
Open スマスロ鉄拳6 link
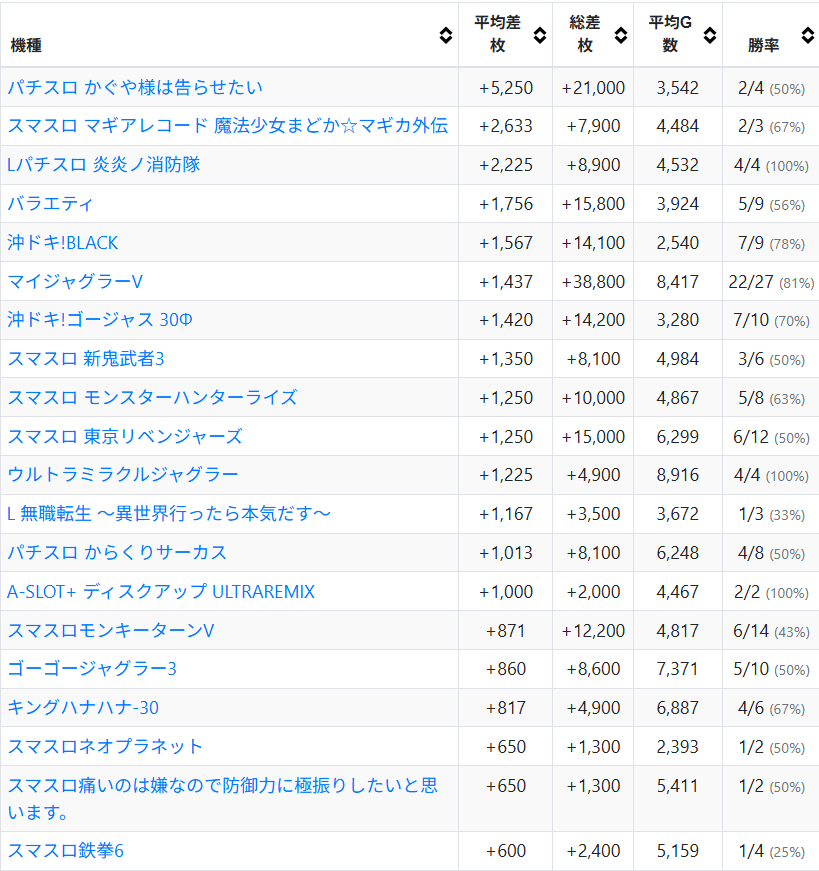click(x=66, y=851)
